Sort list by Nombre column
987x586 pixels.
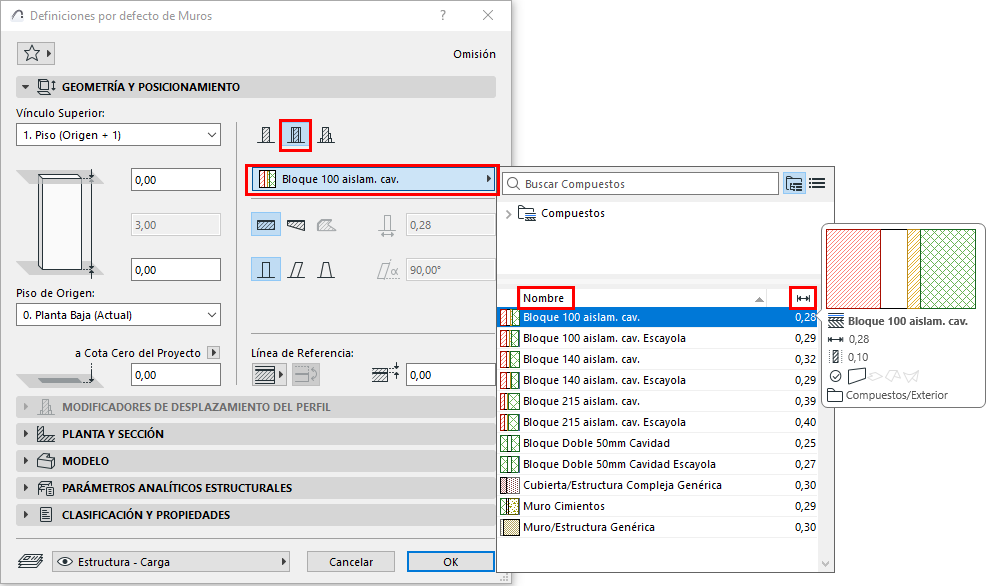point(544,298)
